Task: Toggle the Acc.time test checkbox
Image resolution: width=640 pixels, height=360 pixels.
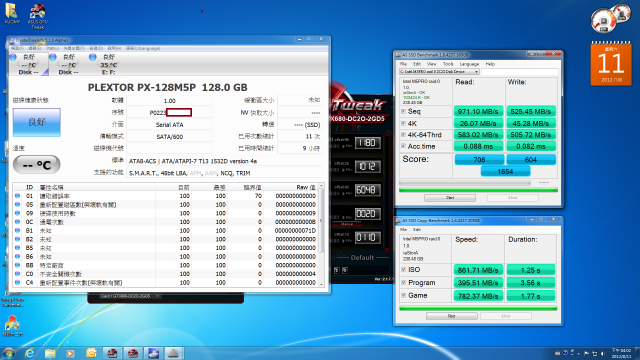Action: [x=403, y=146]
